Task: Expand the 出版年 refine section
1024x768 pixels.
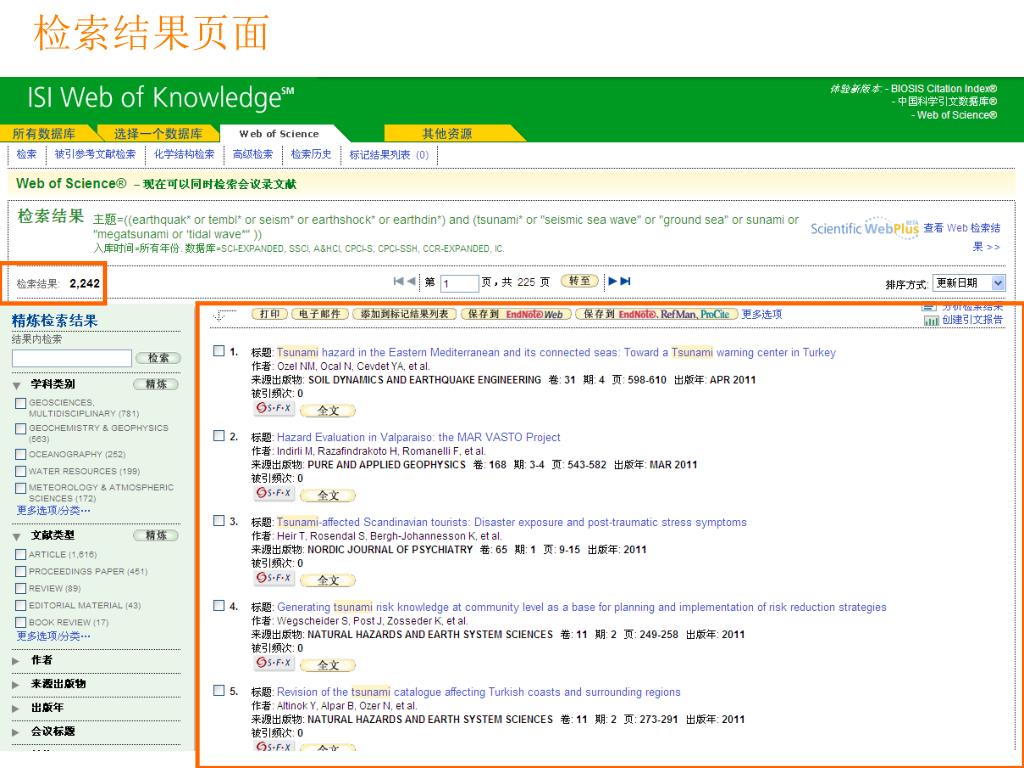Action: click(x=16, y=709)
